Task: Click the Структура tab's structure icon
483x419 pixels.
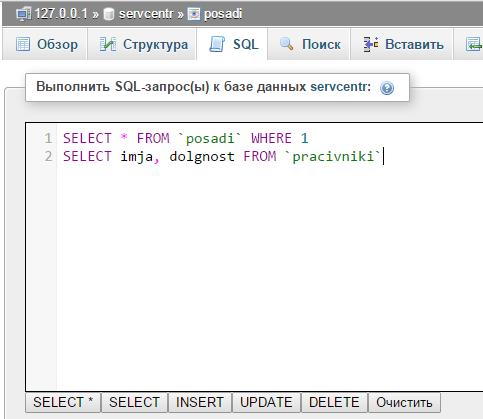Action: (x=107, y=44)
